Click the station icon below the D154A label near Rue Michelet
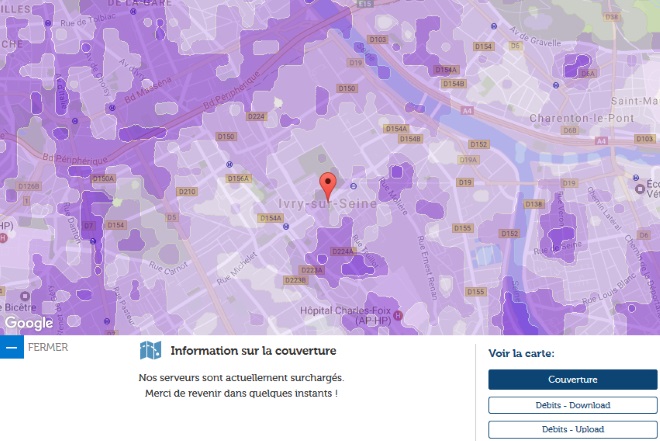 point(286,227)
